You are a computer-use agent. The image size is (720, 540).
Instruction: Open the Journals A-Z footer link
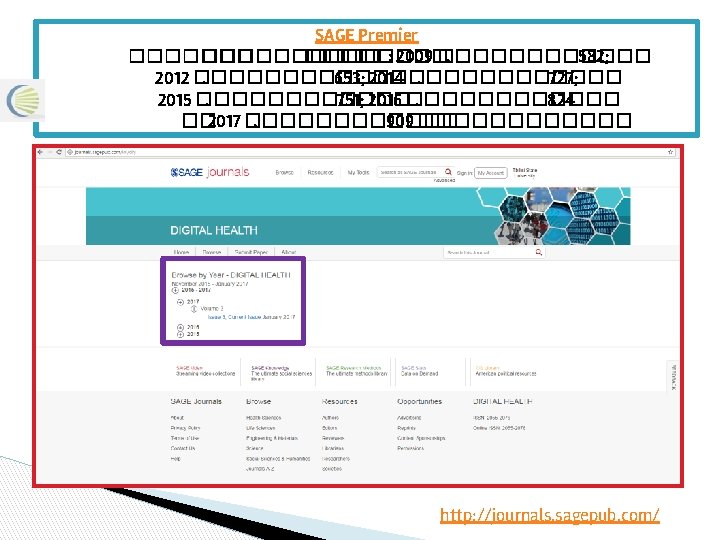pyautogui.click(x=260, y=469)
